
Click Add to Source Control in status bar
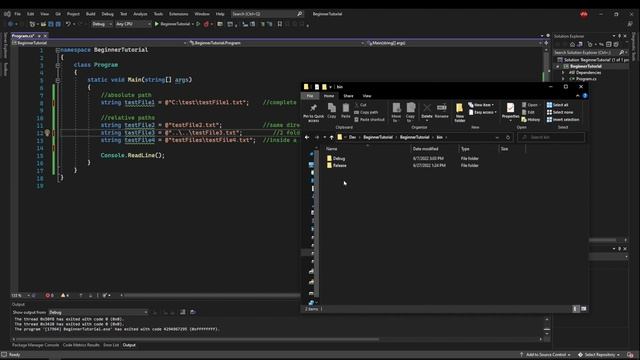click(545, 355)
